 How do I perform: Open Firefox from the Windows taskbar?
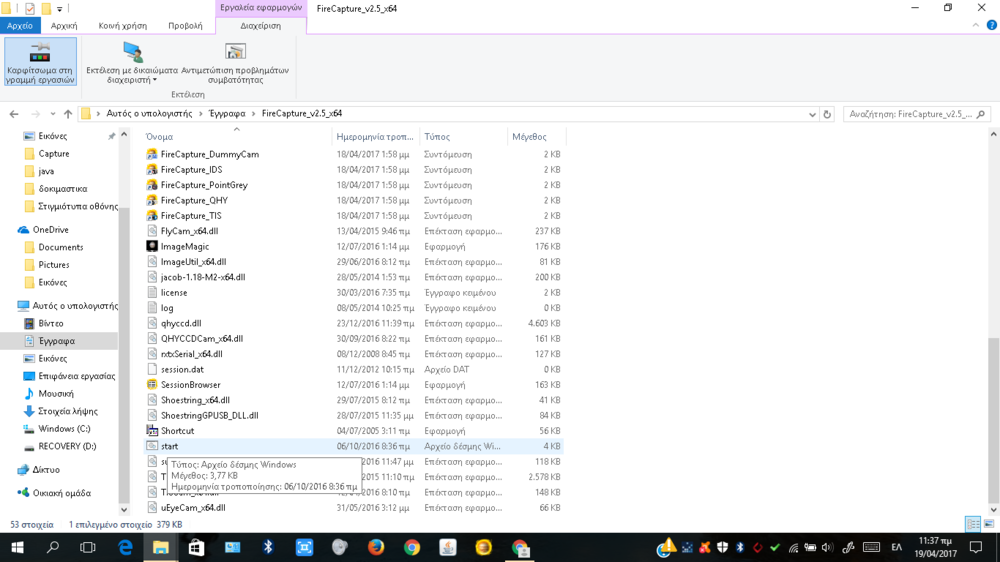(376, 548)
